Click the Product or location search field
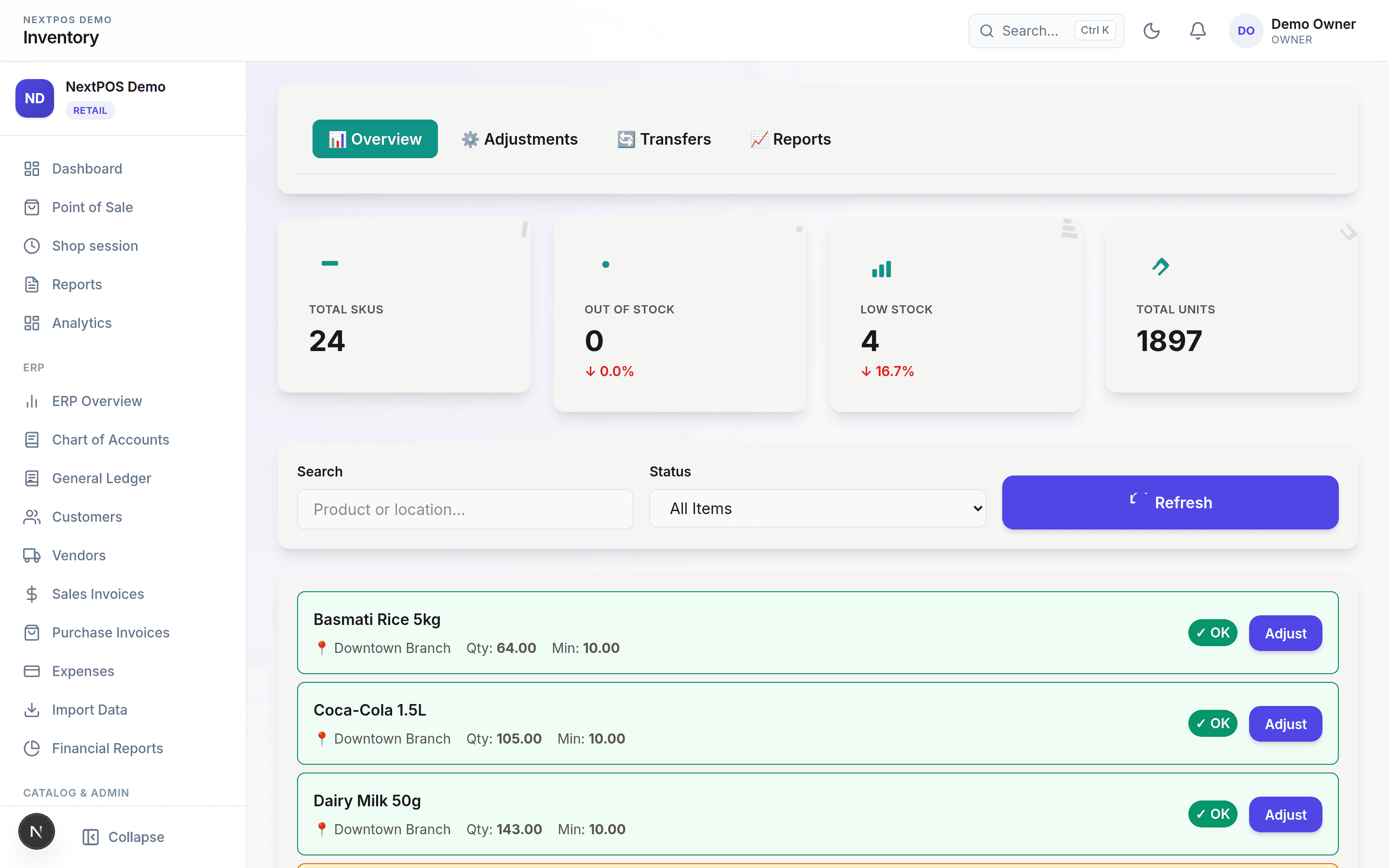1389x868 pixels. [465, 509]
